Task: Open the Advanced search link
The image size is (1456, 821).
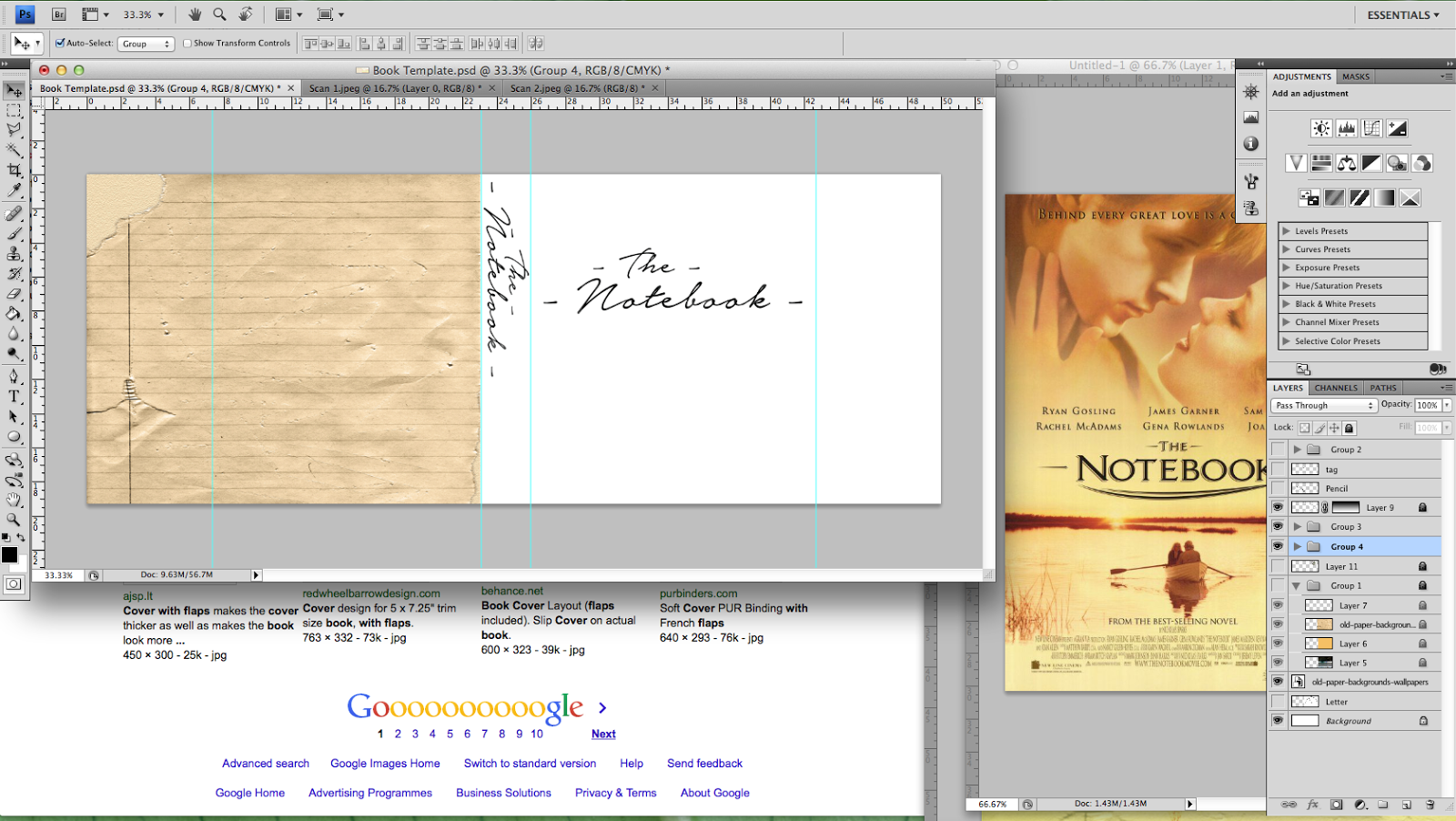Action: click(266, 764)
